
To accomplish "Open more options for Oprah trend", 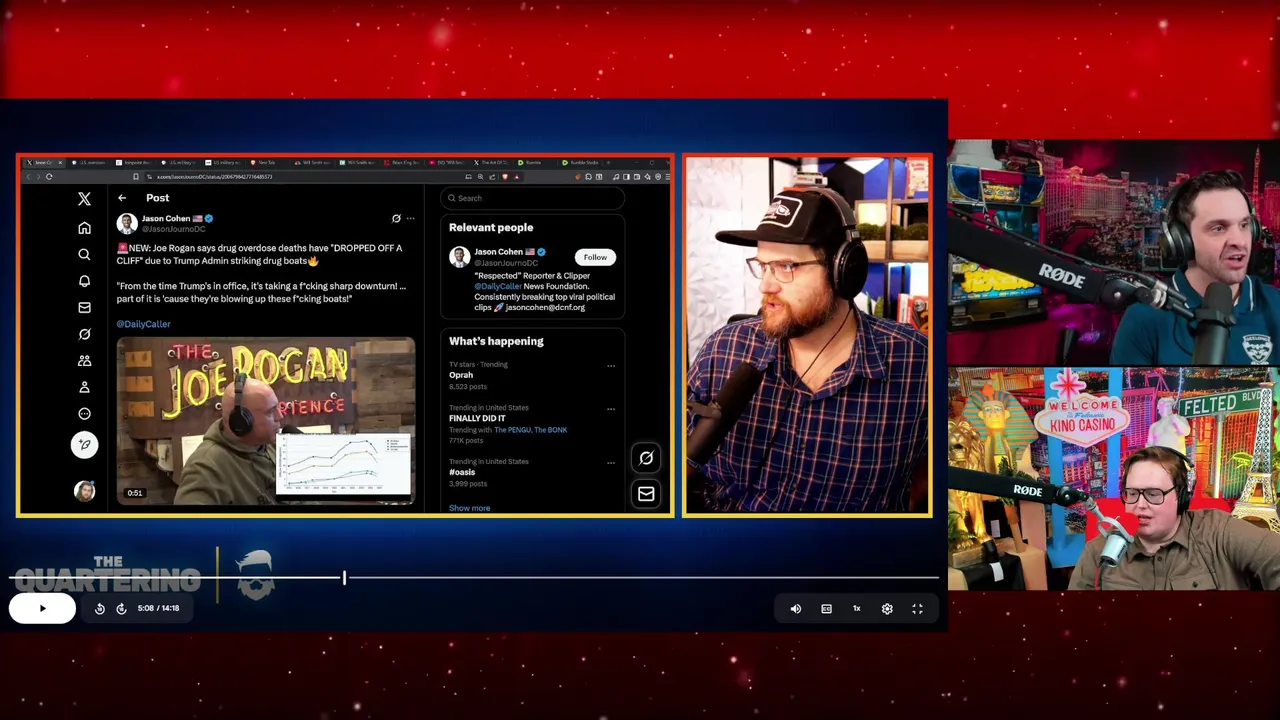I will tap(611, 365).
